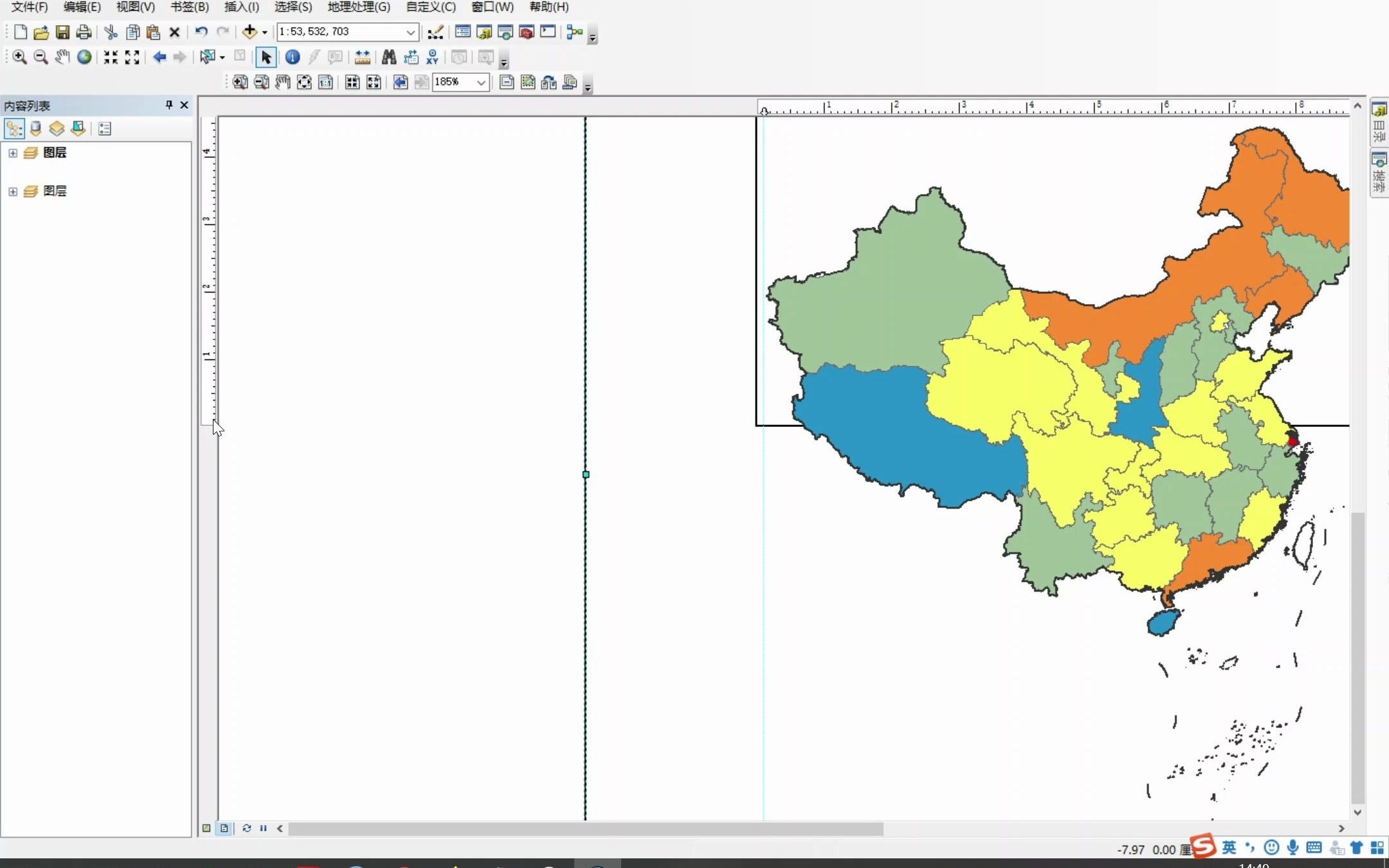This screenshot has height=868, width=1389.
Task: Open the 插入 menu
Action: 241,7
